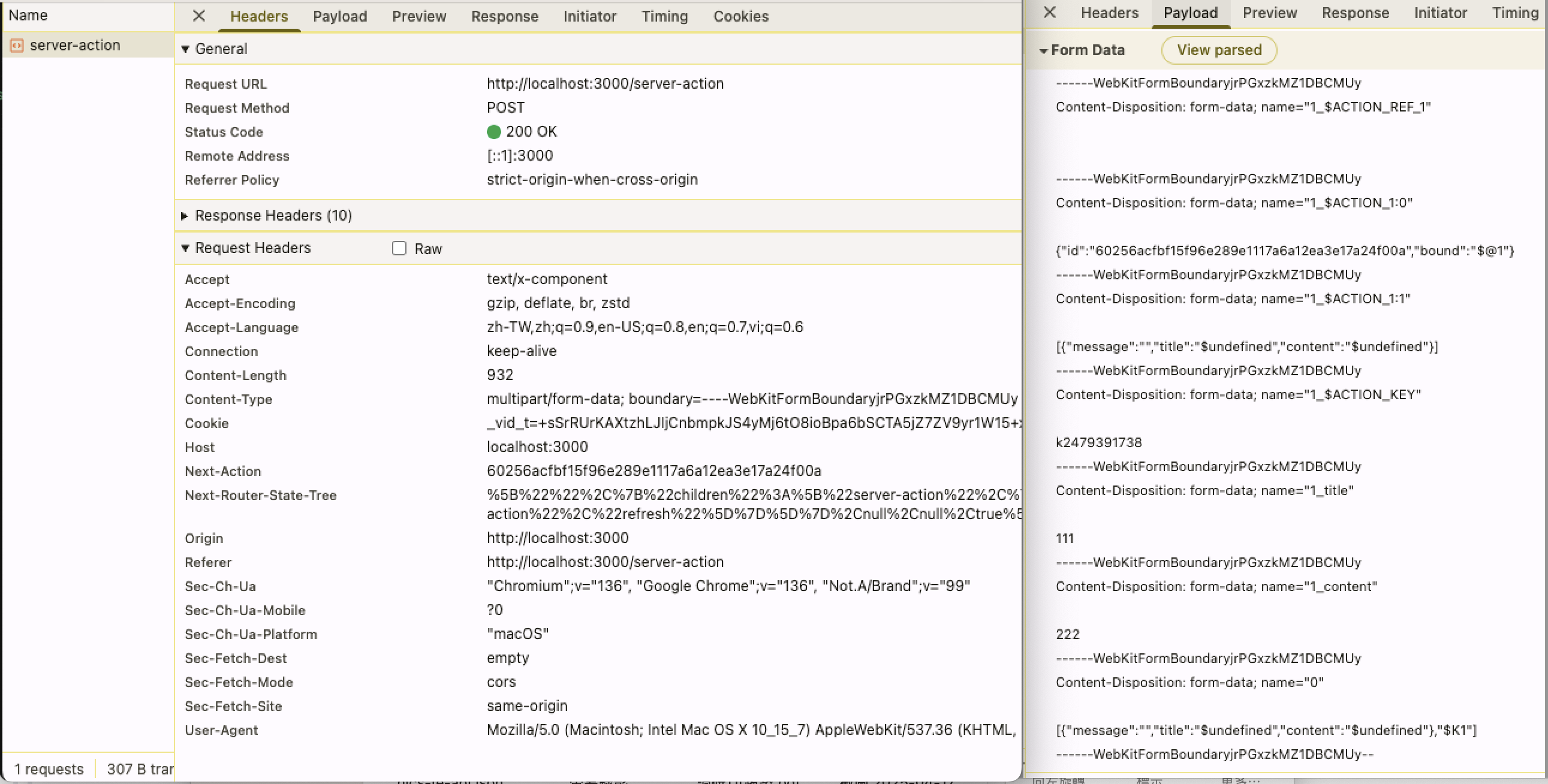Image resolution: width=1548 pixels, height=784 pixels.
Task: Open the left panel Timing tab
Action: [x=664, y=16]
